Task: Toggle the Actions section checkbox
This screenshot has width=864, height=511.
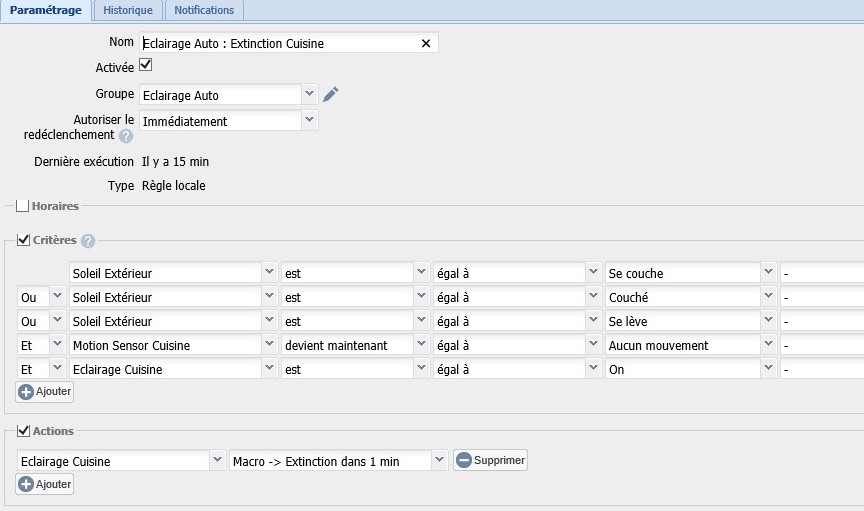Action: tap(24, 431)
